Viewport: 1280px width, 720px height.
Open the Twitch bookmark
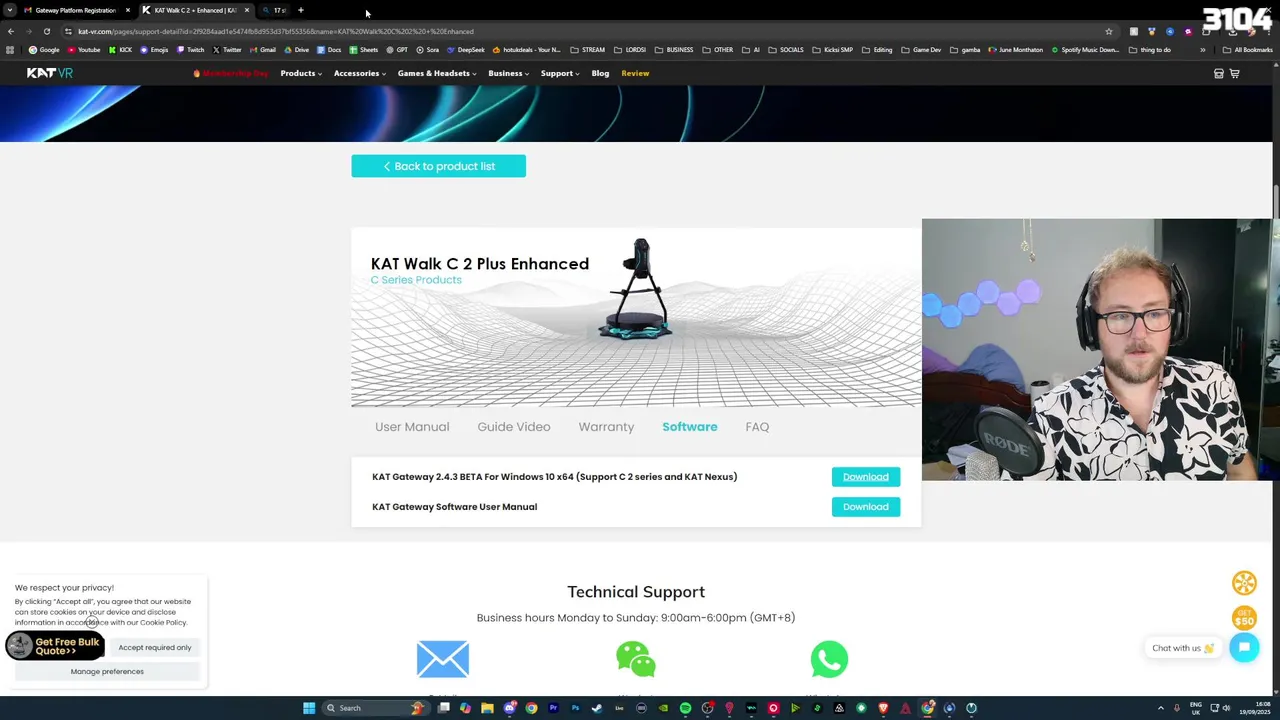pos(190,50)
